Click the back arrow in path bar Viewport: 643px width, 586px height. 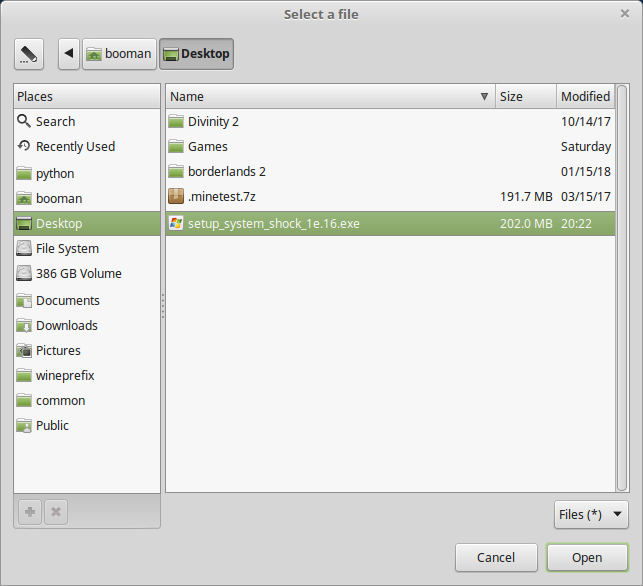pyautogui.click(x=69, y=54)
